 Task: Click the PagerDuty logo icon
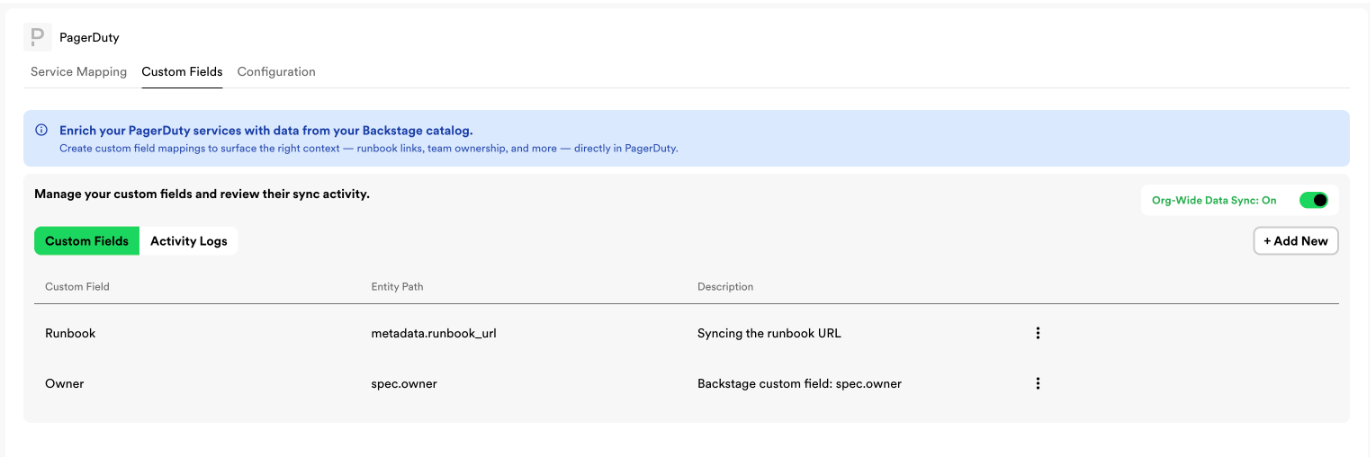pyautogui.click(x=37, y=37)
